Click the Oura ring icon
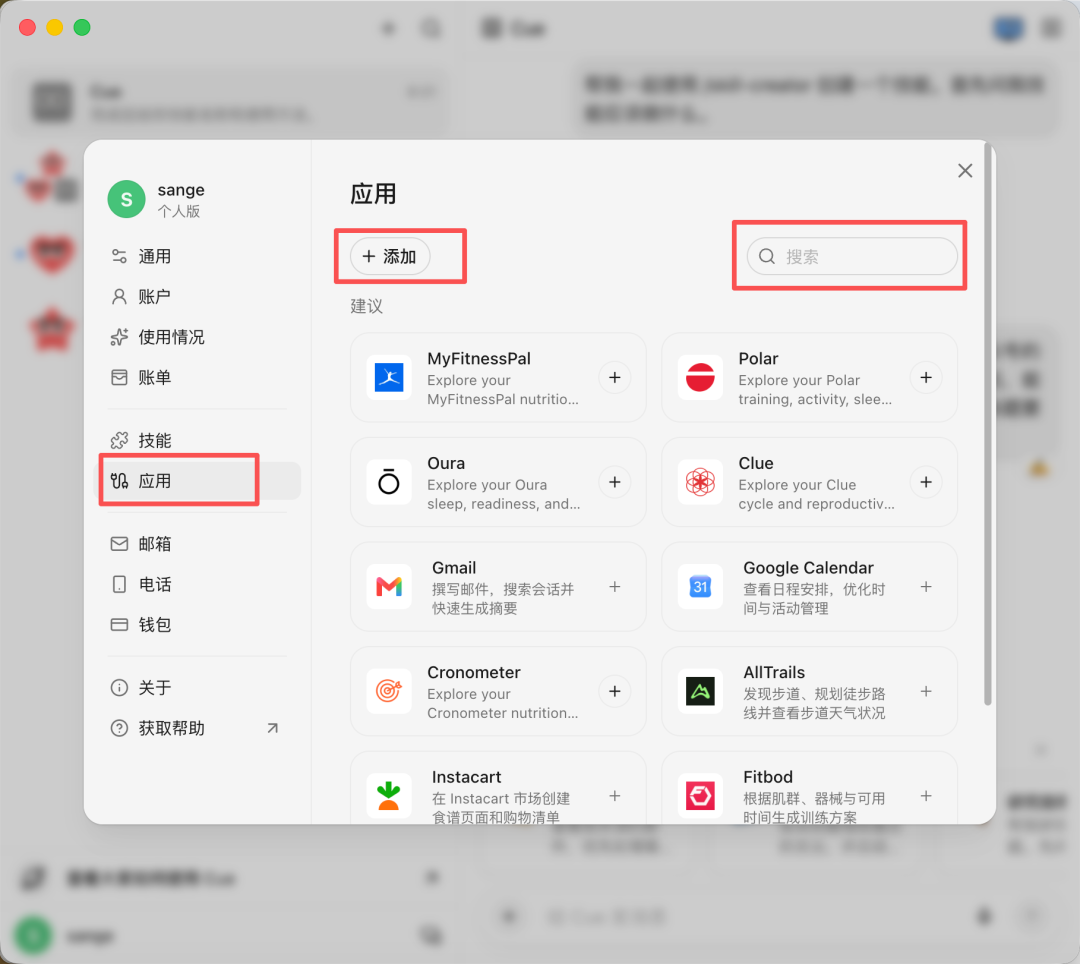 (389, 482)
